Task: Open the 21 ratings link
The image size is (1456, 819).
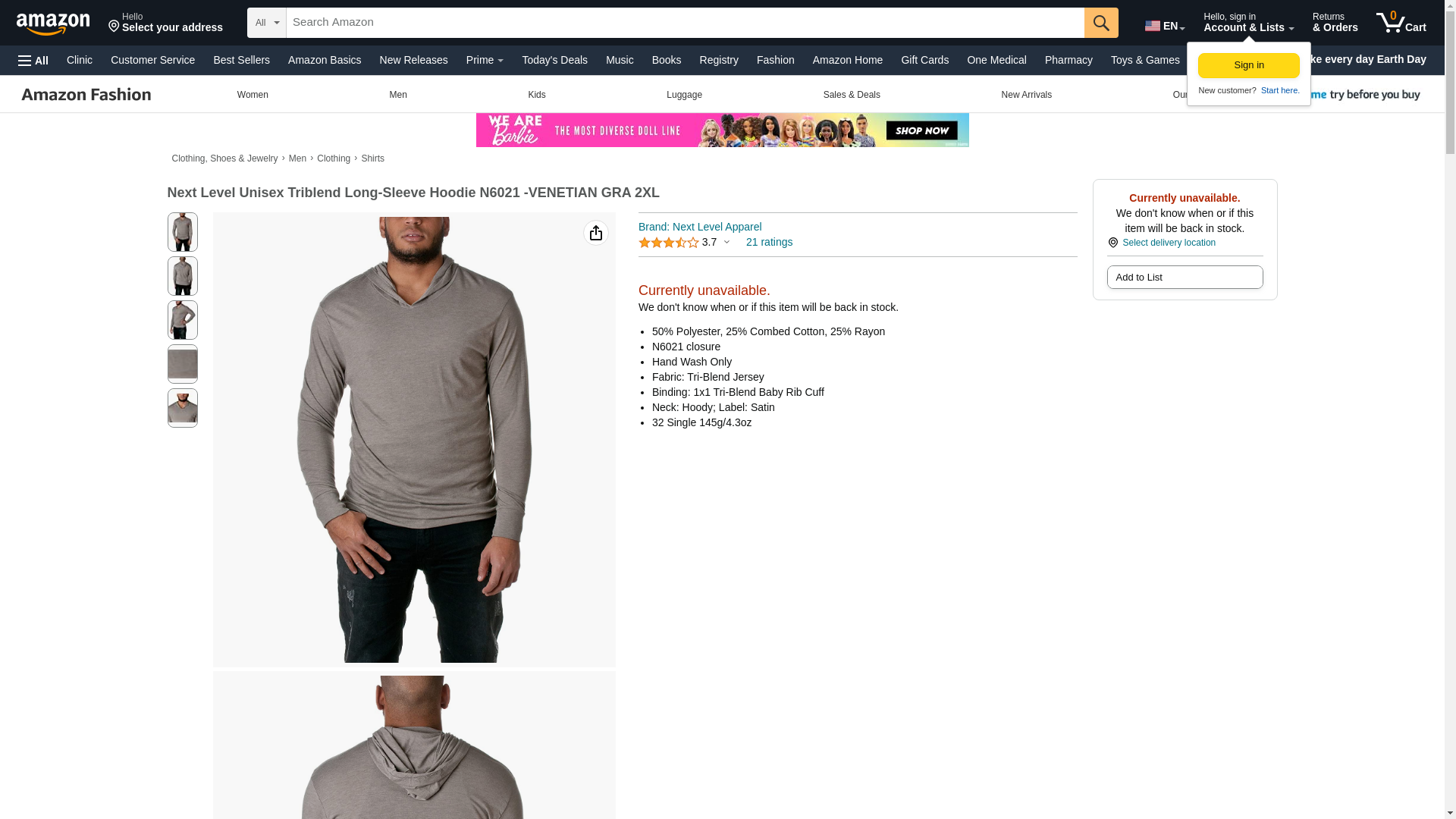Action: coord(769,242)
